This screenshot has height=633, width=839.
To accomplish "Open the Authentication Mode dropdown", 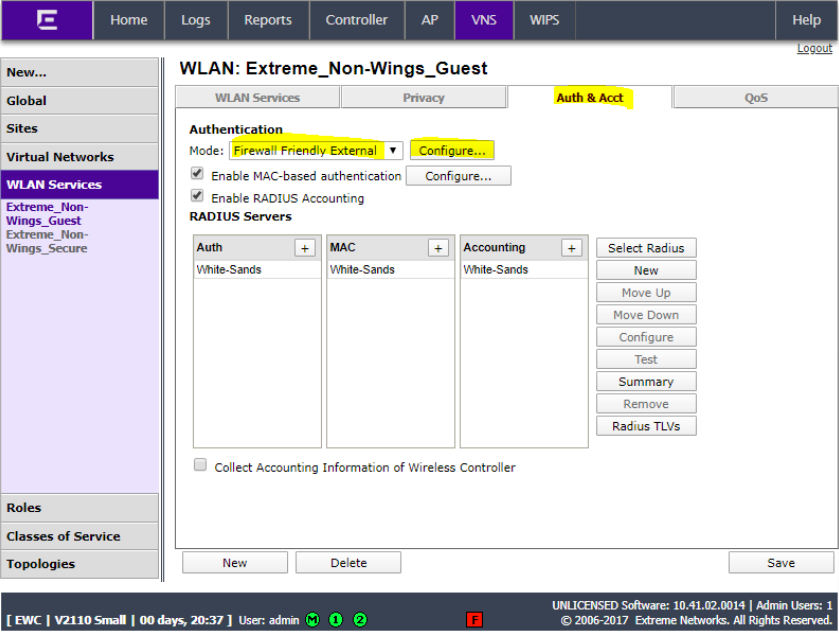I will coord(316,150).
